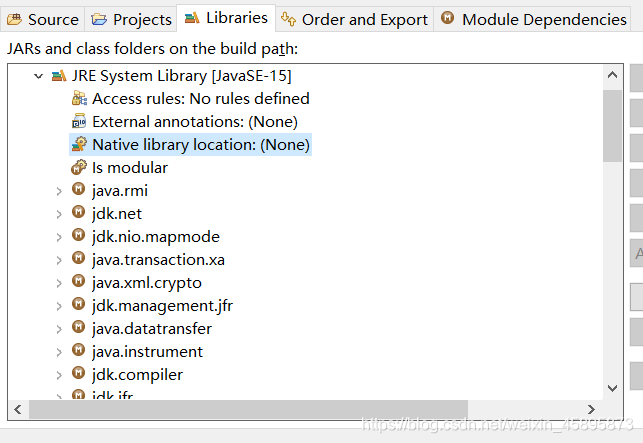This screenshot has height=443, width=643.
Task: Select JRE System Library [JavaSE-15]
Action: click(181, 76)
